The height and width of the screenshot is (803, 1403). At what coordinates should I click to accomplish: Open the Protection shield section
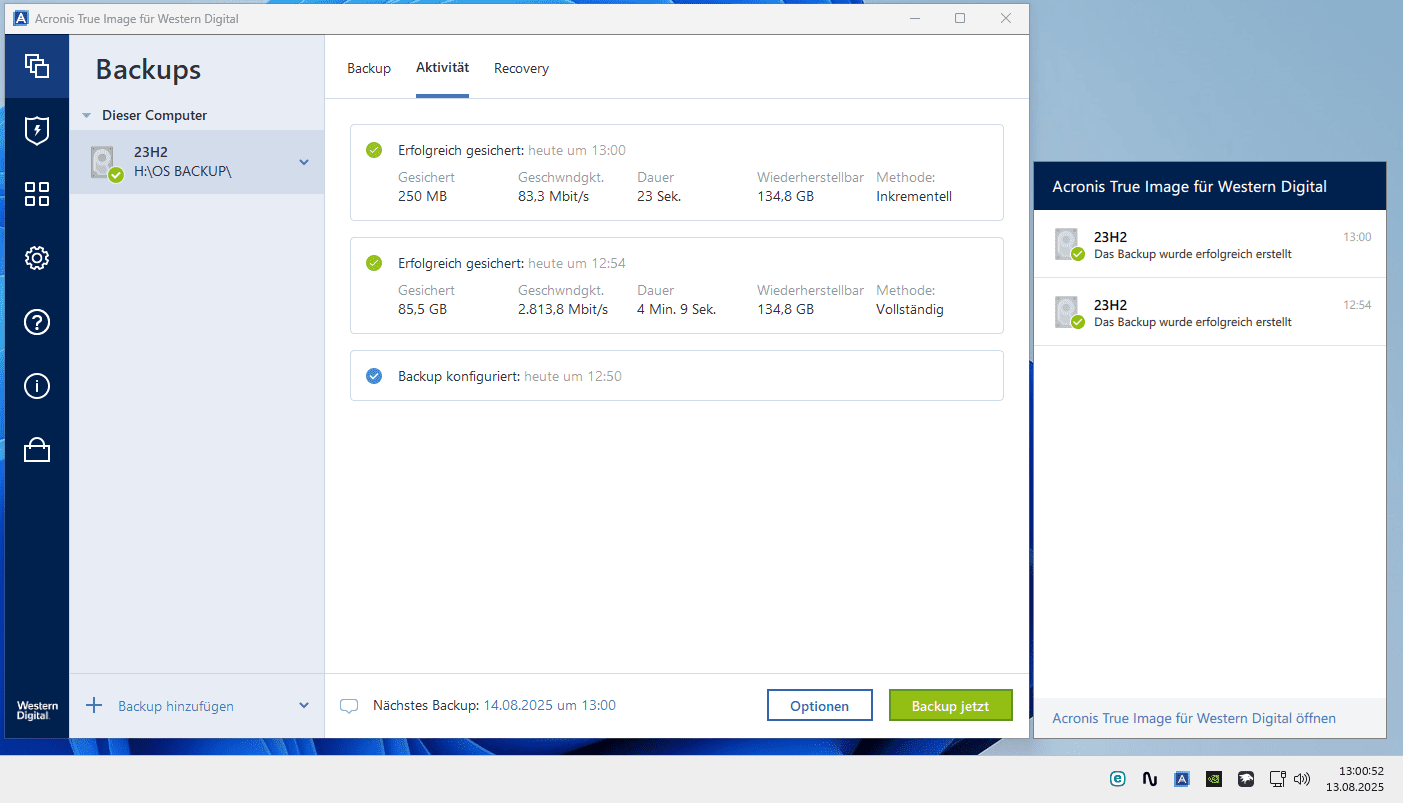[x=37, y=130]
